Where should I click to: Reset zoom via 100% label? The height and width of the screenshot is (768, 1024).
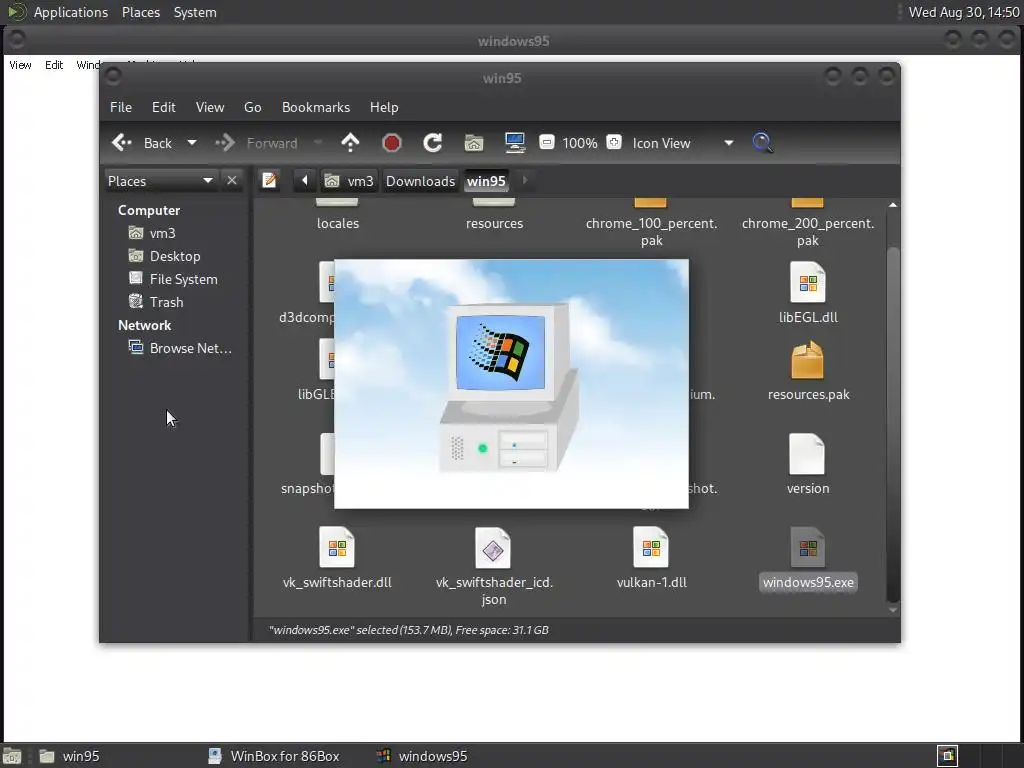pyautogui.click(x=579, y=143)
